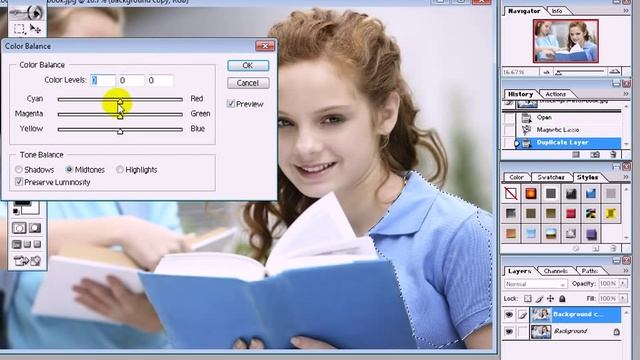Image resolution: width=640 pixels, height=360 pixels.
Task: Apply the orange glow style
Action: [x=531, y=193]
